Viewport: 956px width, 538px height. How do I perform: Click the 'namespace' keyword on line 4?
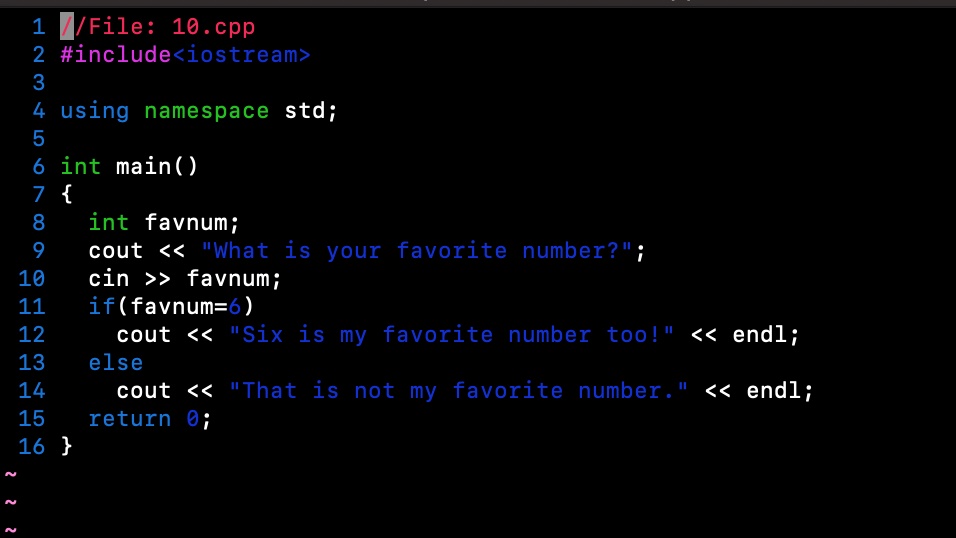click(x=207, y=111)
